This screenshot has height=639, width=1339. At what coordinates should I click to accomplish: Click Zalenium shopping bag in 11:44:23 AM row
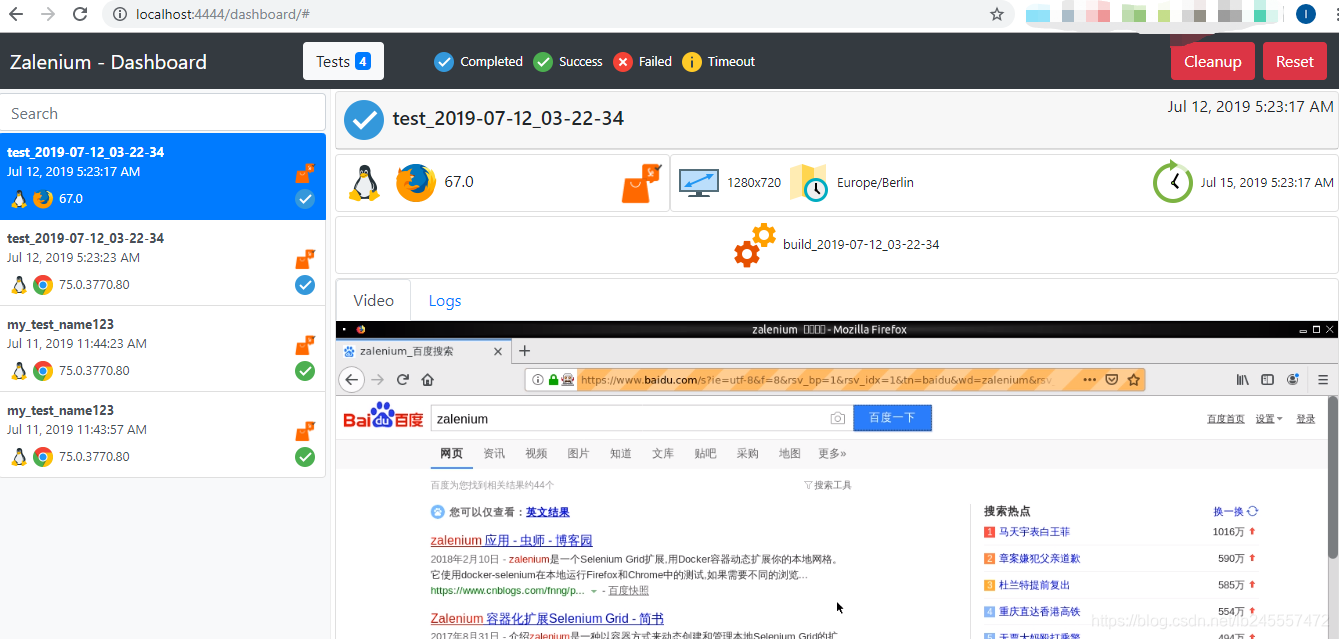305,345
